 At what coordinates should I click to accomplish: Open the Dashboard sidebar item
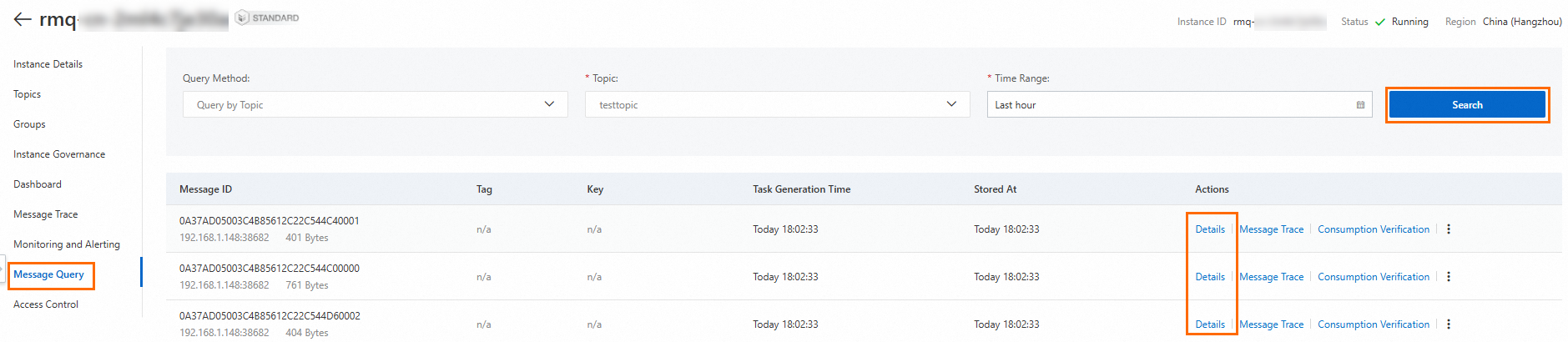(38, 184)
